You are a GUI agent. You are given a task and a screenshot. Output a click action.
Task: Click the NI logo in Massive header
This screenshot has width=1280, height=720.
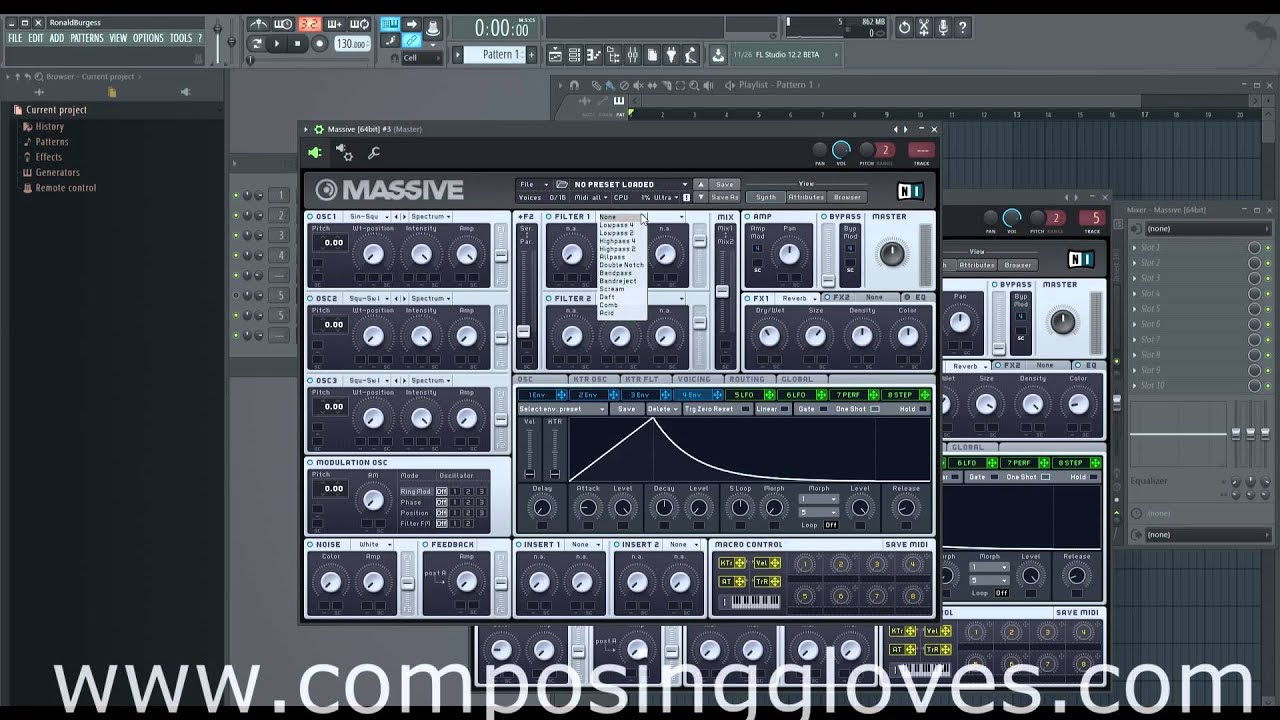(x=910, y=191)
